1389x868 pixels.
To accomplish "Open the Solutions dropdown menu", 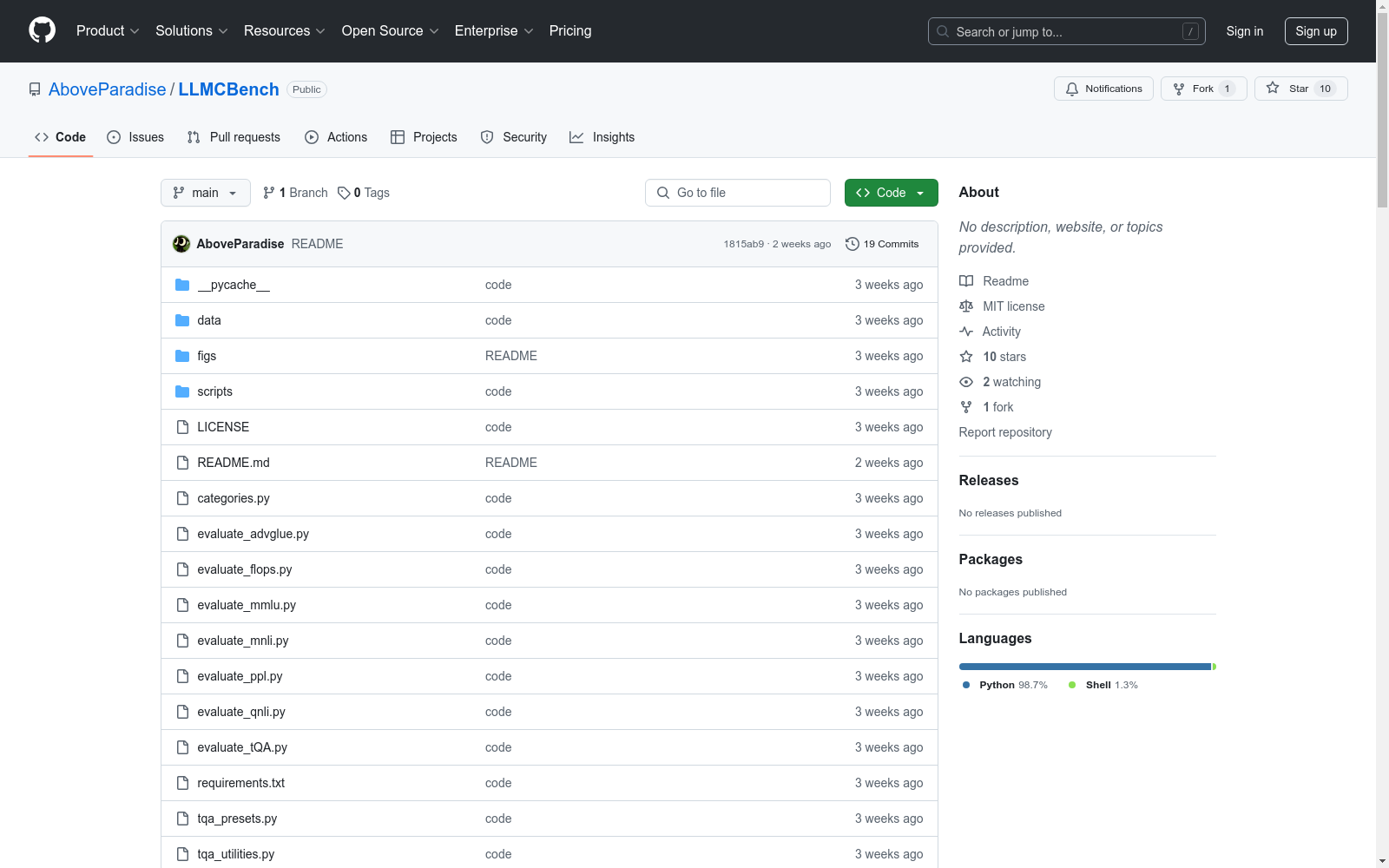I will point(191,31).
